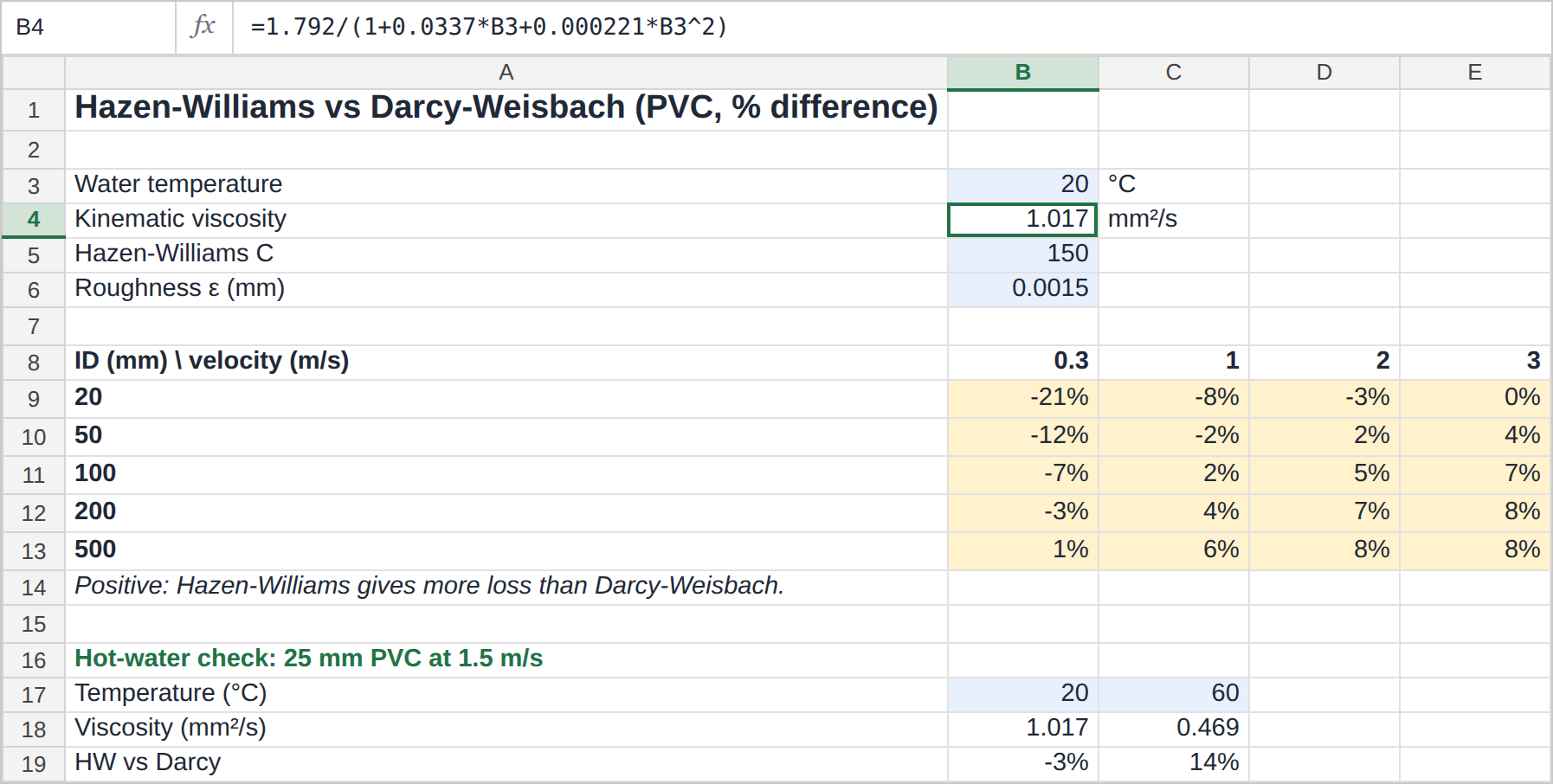The width and height of the screenshot is (1553, 784).
Task: Click the fx function icon
Action: [203, 26]
